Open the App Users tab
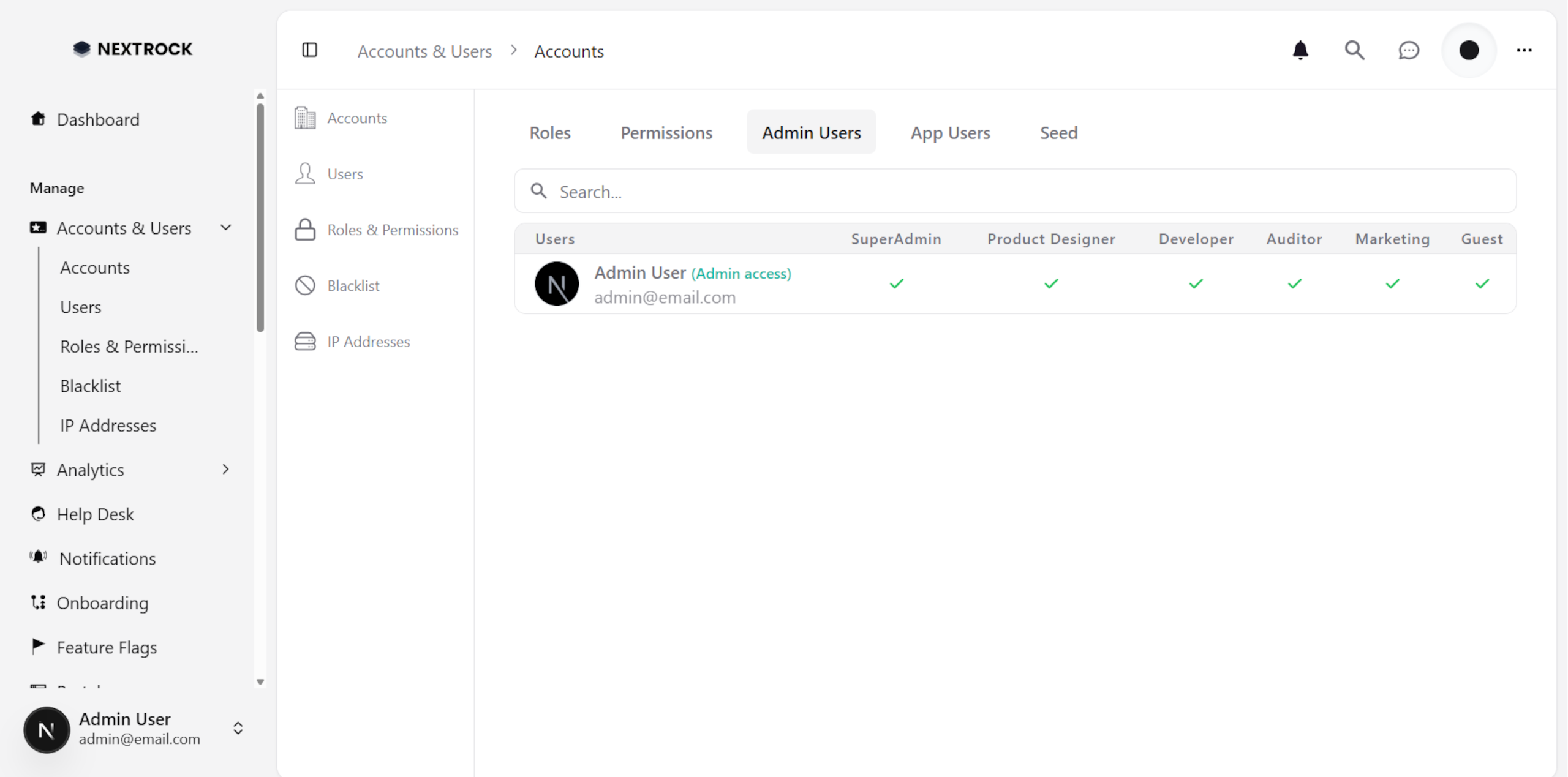 (950, 132)
